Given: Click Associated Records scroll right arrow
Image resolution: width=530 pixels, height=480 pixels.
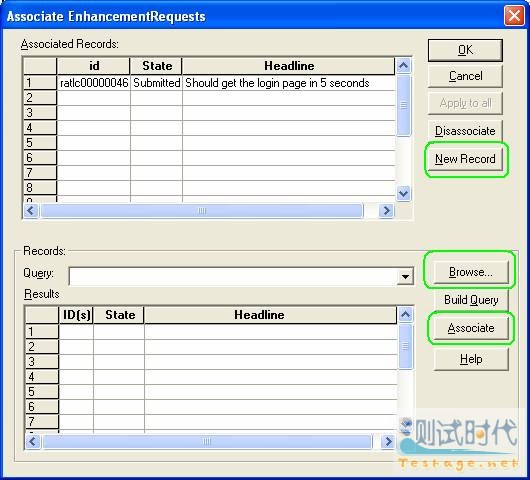Looking at the screenshot, I should [x=386, y=211].
